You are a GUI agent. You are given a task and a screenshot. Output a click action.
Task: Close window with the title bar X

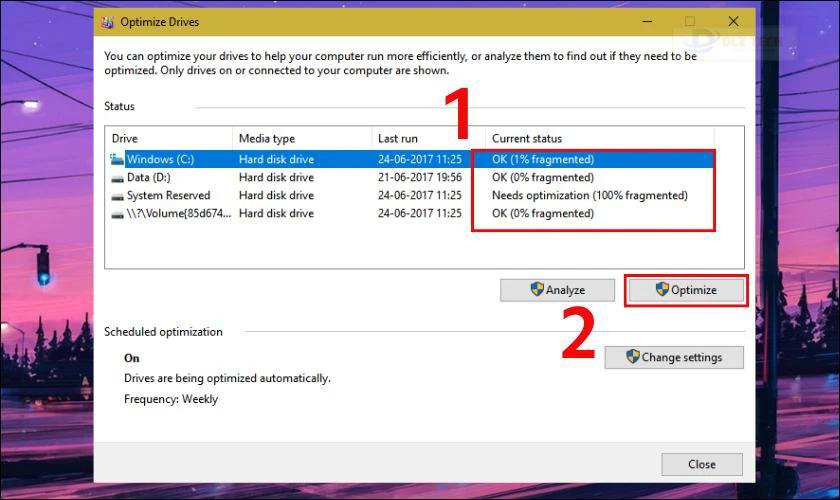point(733,22)
